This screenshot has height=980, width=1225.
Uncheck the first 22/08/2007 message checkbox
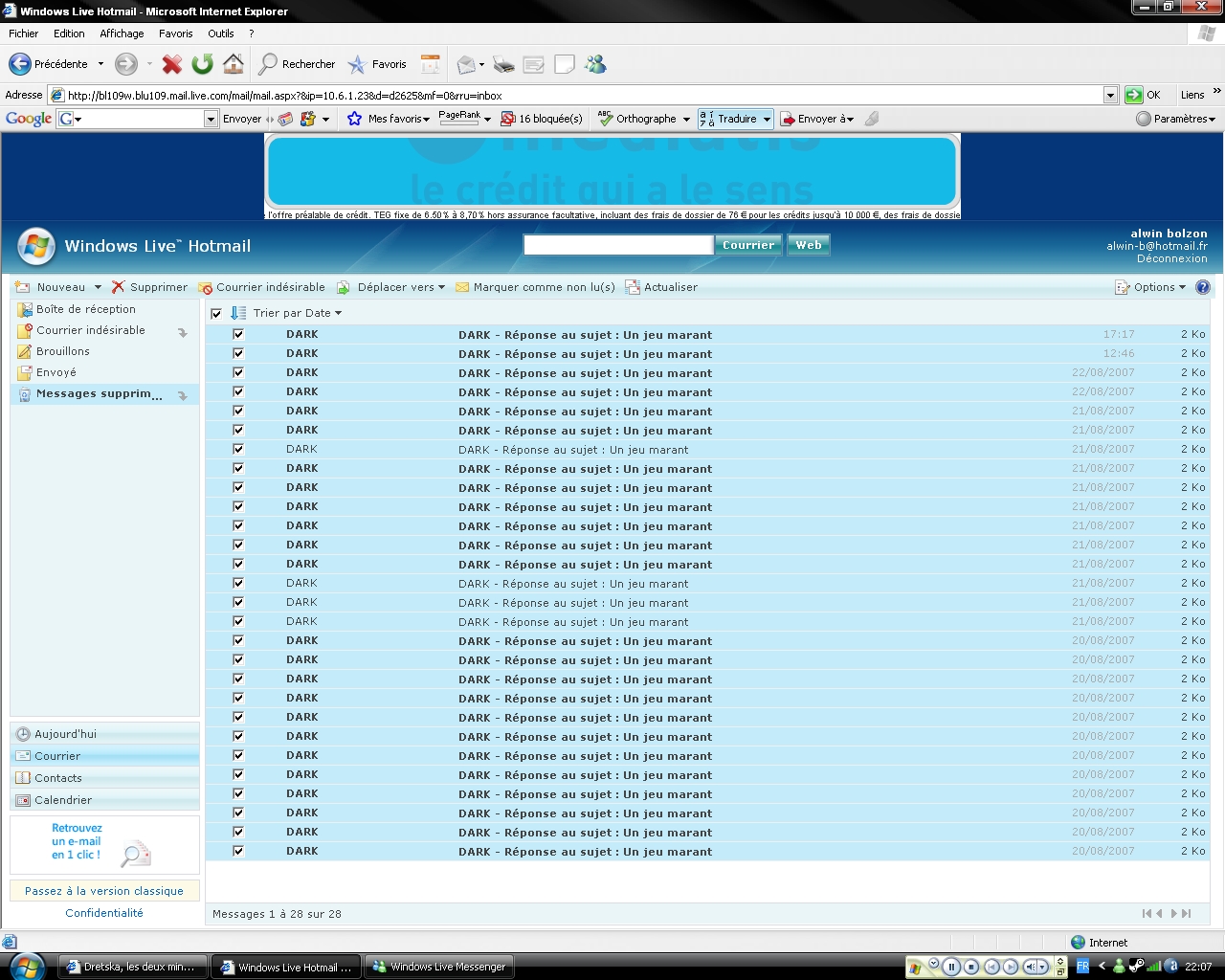(x=238, y=372)
